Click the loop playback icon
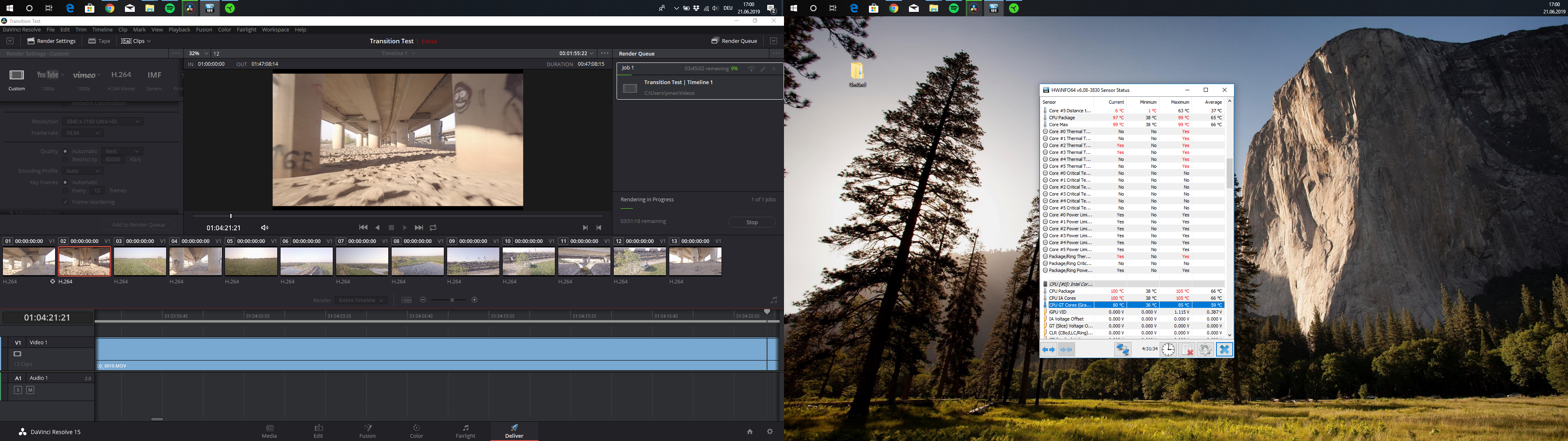Image resolution: width=1568 pixels, height=441 pixels. point(433,228)
